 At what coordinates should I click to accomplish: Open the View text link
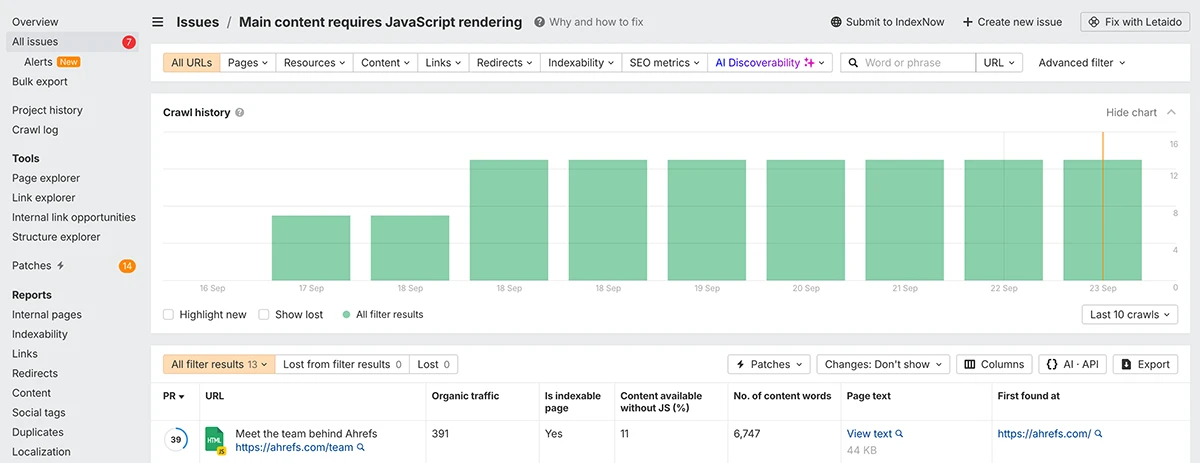tap(869, 434)
